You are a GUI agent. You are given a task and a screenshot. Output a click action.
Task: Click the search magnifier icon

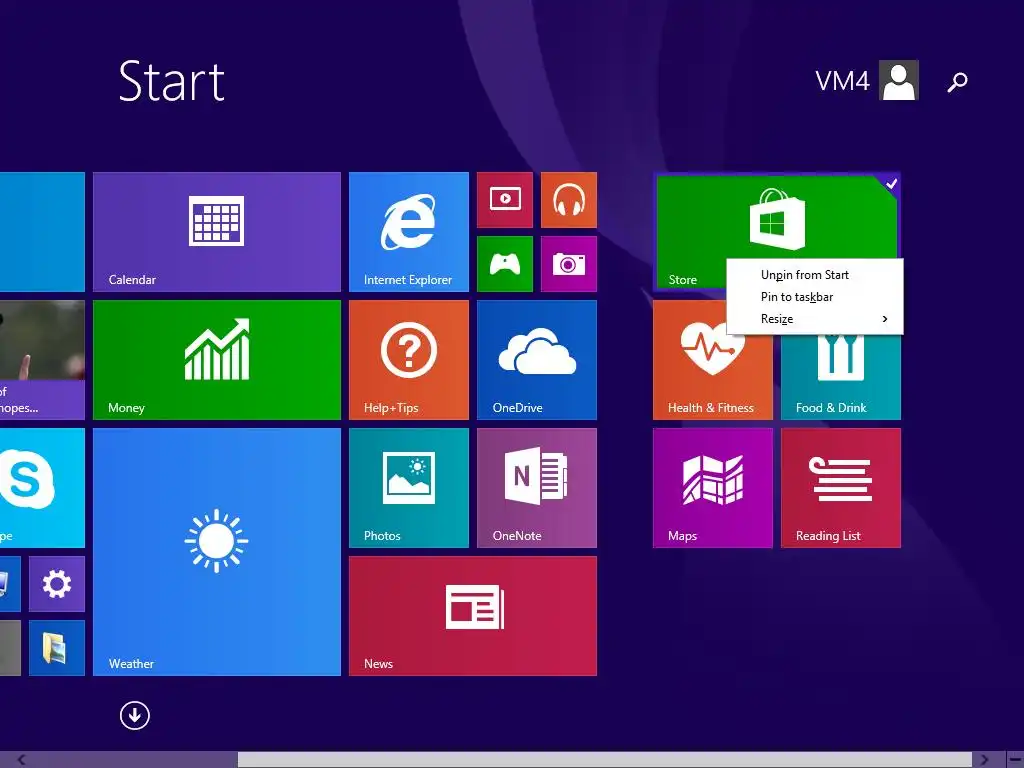coord(957,82)
